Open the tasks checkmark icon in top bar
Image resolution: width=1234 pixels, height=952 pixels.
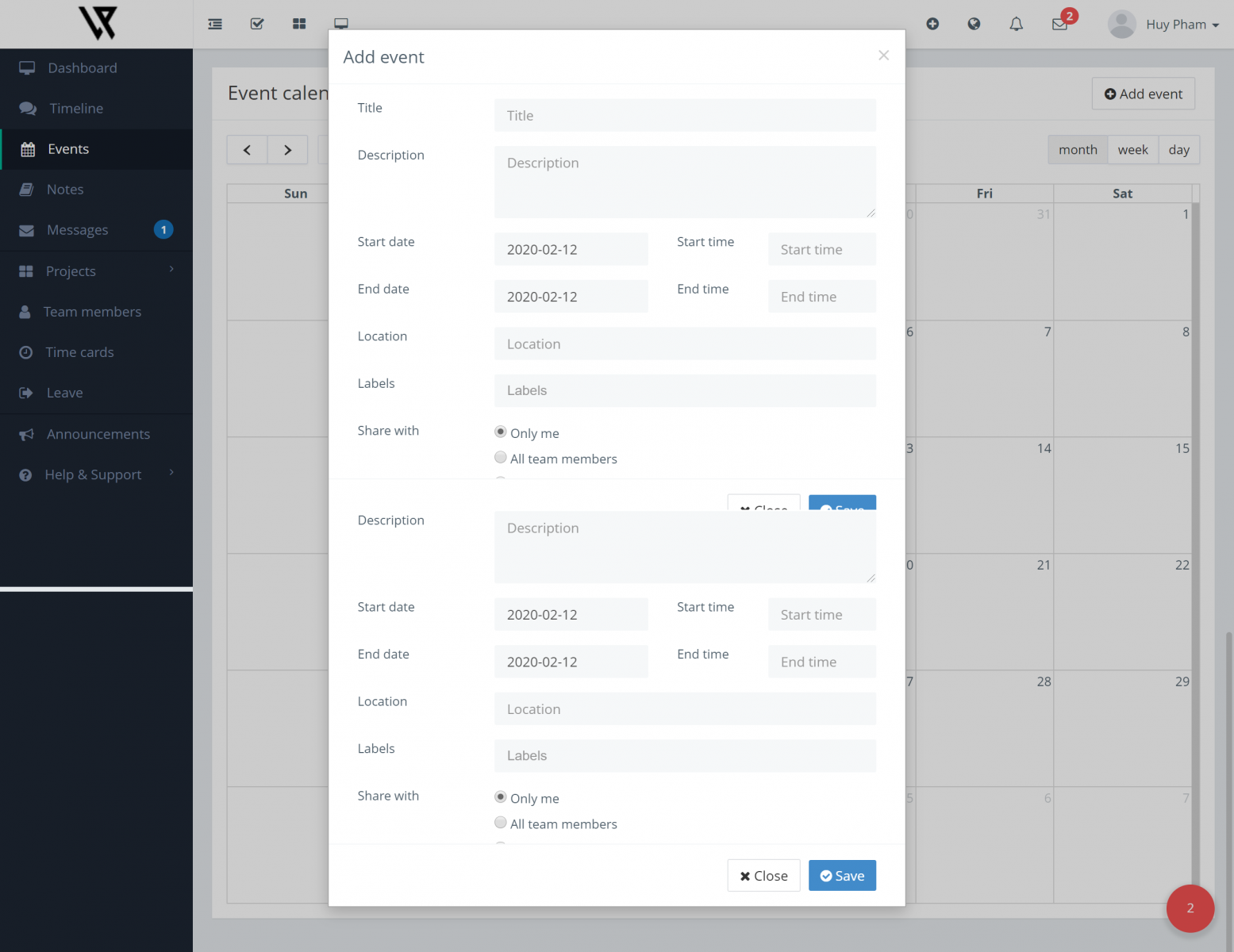[x=257, y=24]
